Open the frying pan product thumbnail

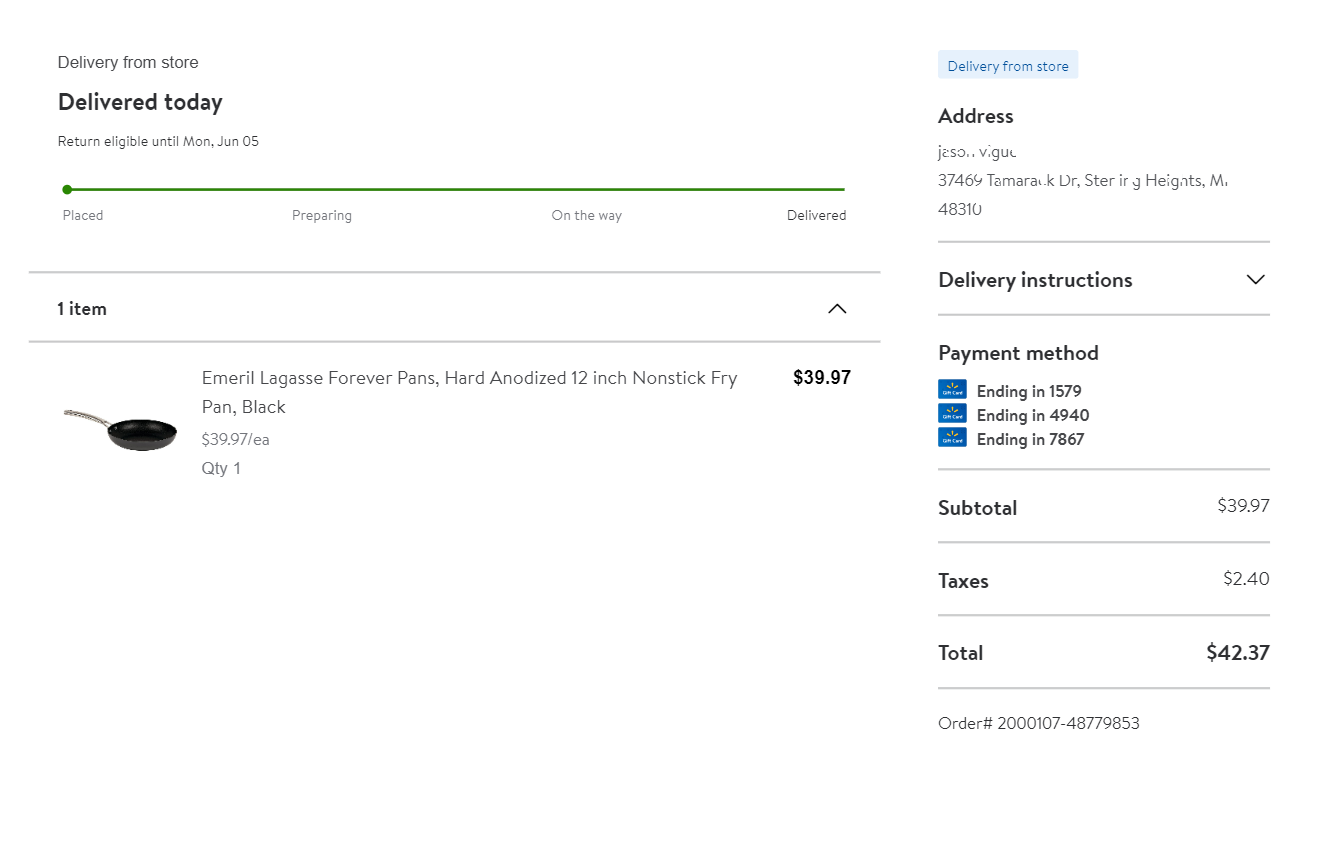[121, 428]
